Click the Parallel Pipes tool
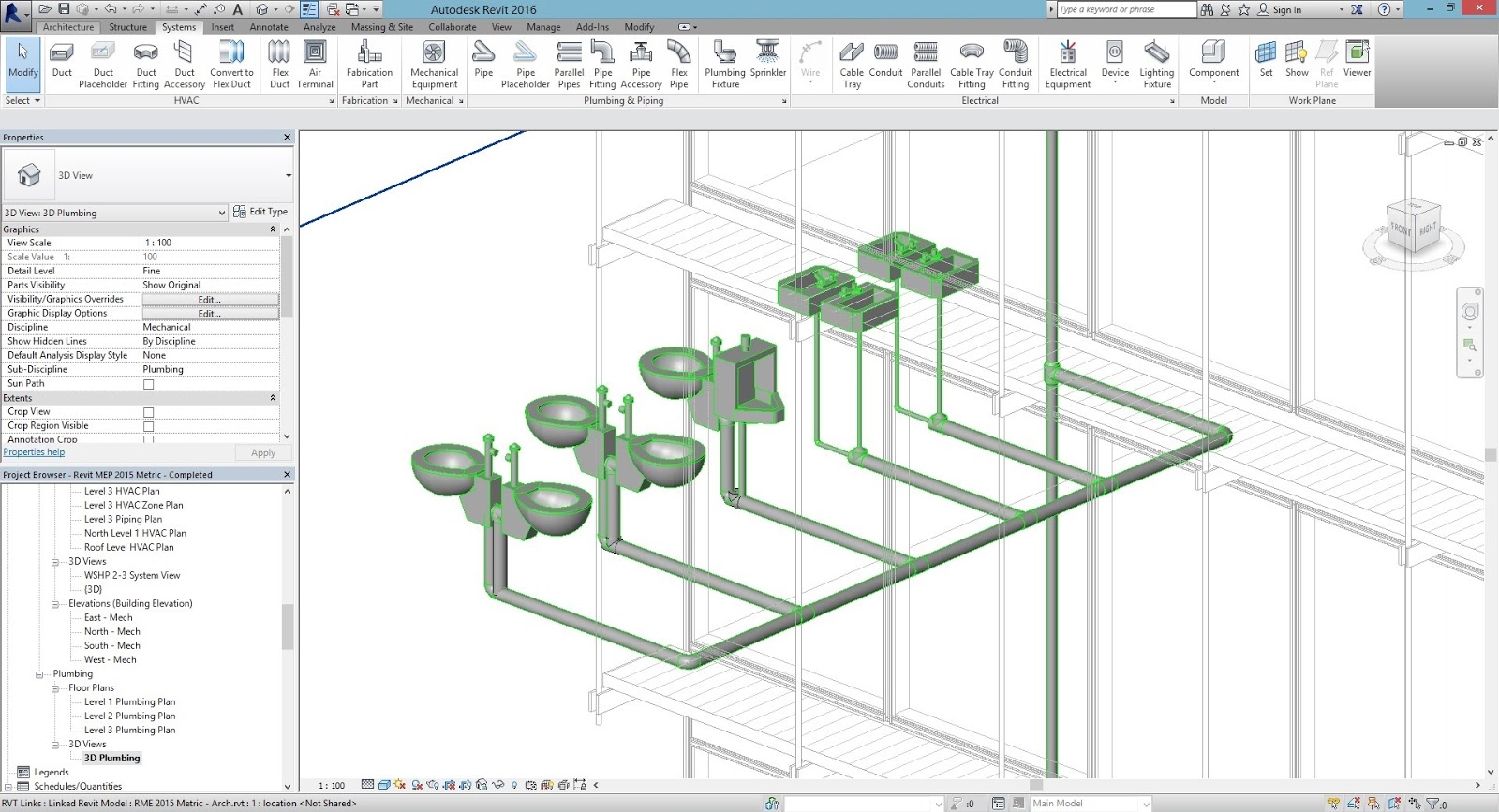The image size is (1499, 812). point(569,64)
